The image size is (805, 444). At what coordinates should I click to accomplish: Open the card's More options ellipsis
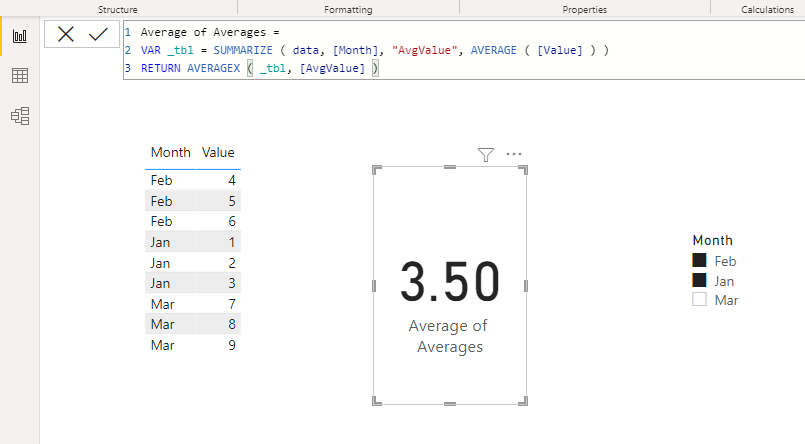coord(514,153)
